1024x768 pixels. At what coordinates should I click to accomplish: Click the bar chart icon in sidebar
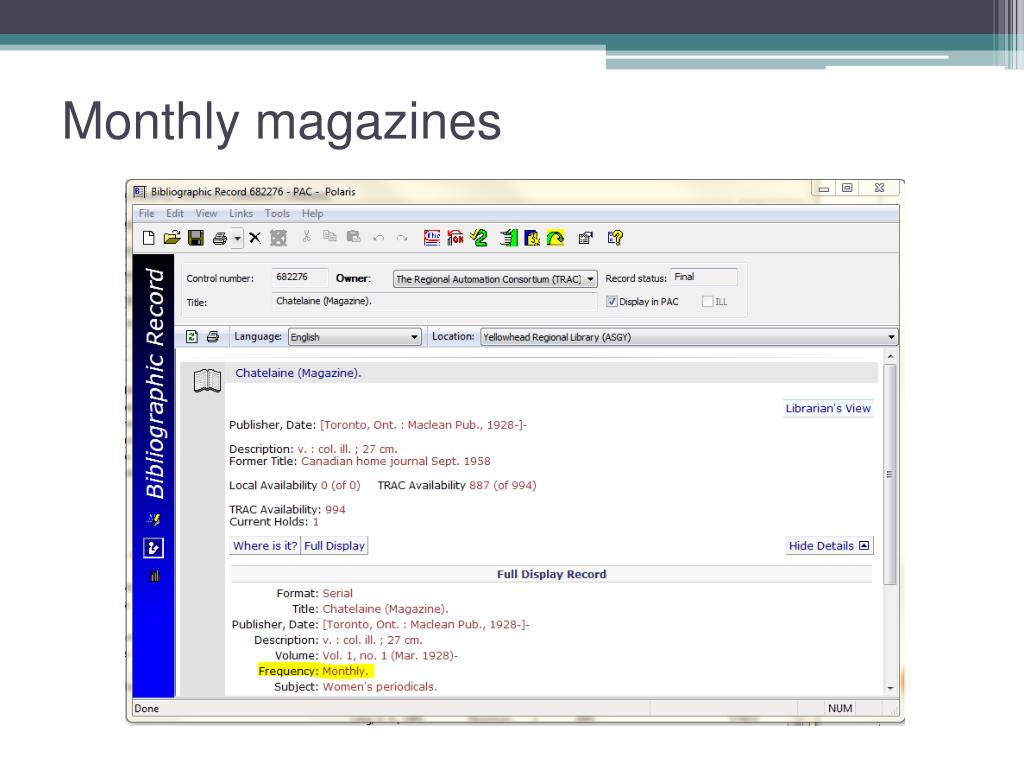pos(154,575)
